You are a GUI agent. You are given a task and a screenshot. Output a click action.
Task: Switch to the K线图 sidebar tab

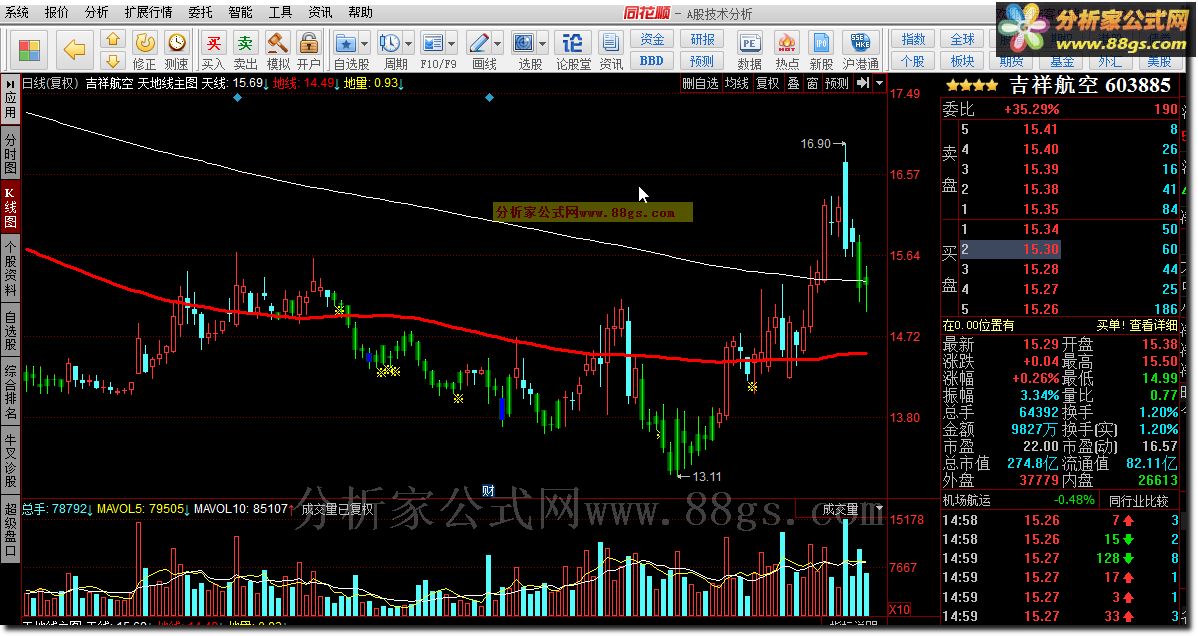11,207
